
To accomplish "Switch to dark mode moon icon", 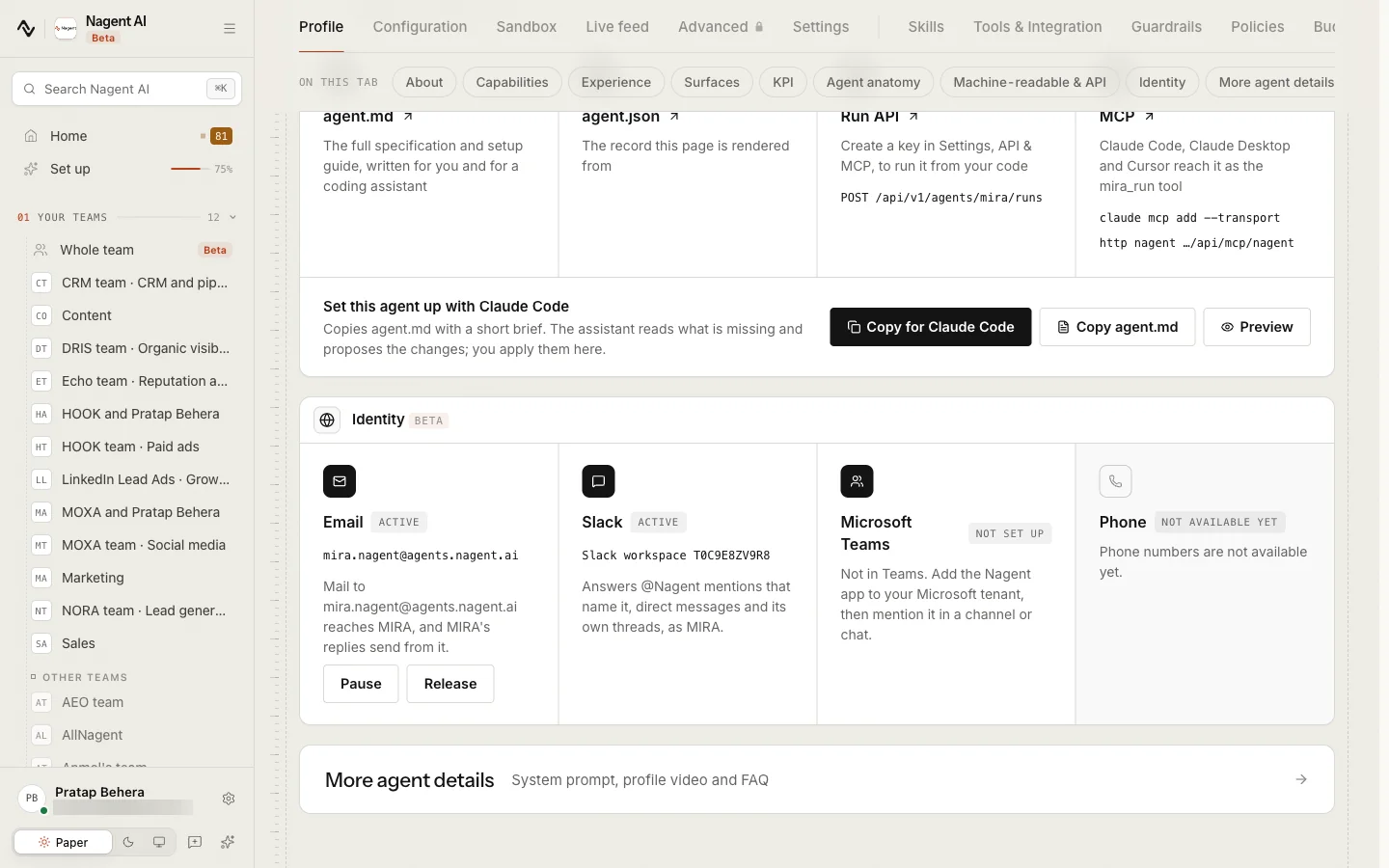I will tap(128, 842).
